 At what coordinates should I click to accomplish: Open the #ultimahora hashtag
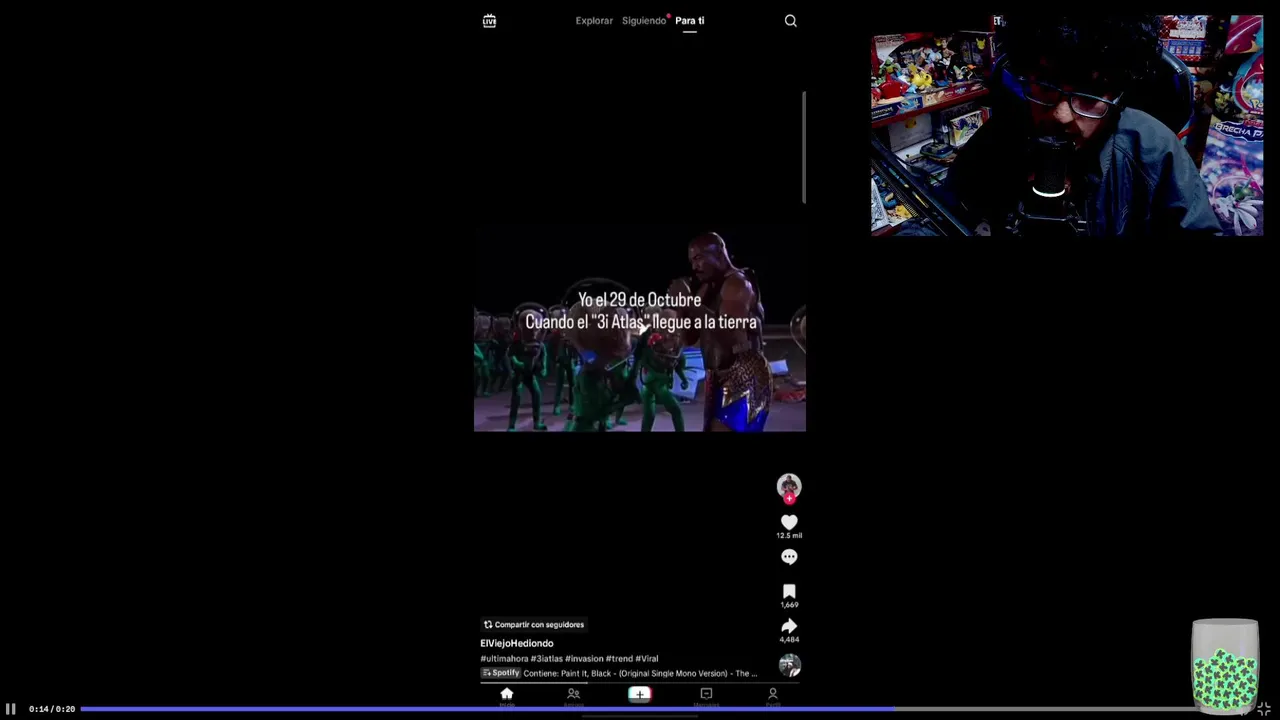pos(504,659)
